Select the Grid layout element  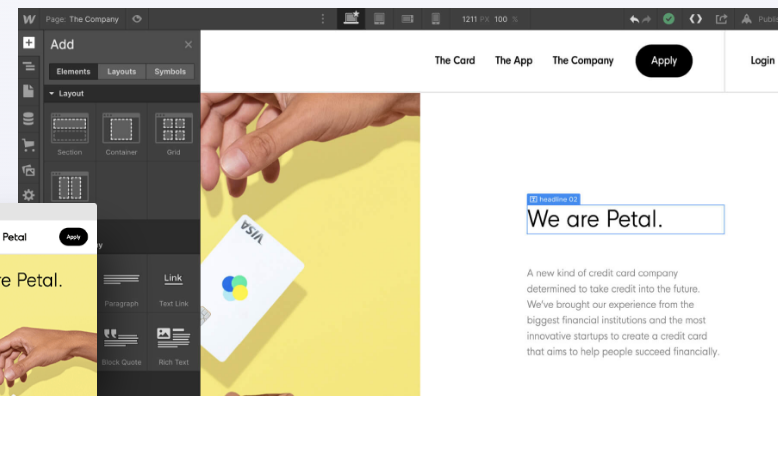174,134
